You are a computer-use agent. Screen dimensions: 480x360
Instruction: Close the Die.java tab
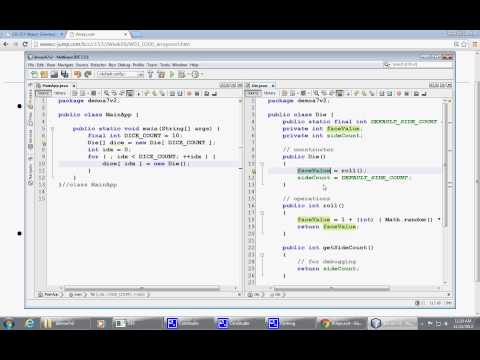coord(273,86)
